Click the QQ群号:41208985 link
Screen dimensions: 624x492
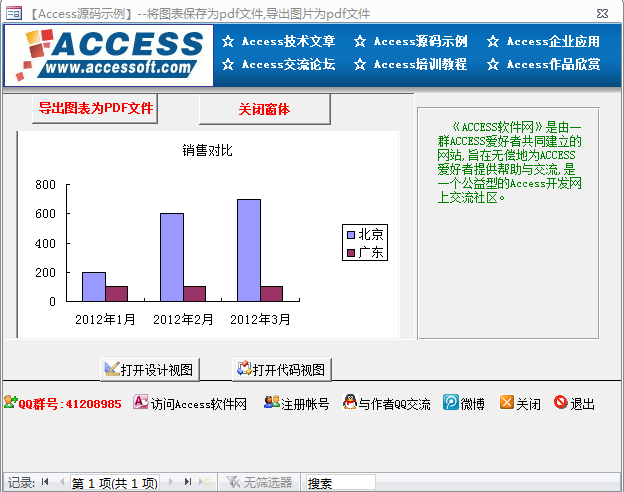pos(70,404)
